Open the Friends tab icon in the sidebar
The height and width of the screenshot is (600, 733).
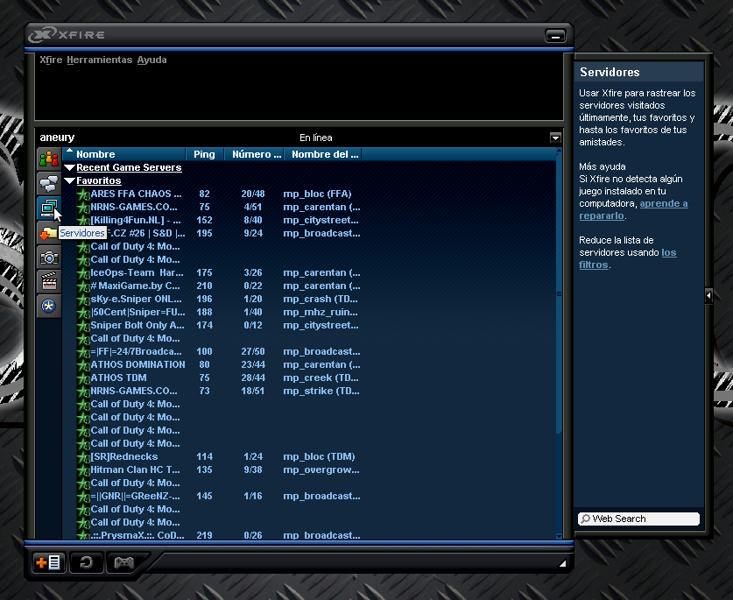pos(49,159)
